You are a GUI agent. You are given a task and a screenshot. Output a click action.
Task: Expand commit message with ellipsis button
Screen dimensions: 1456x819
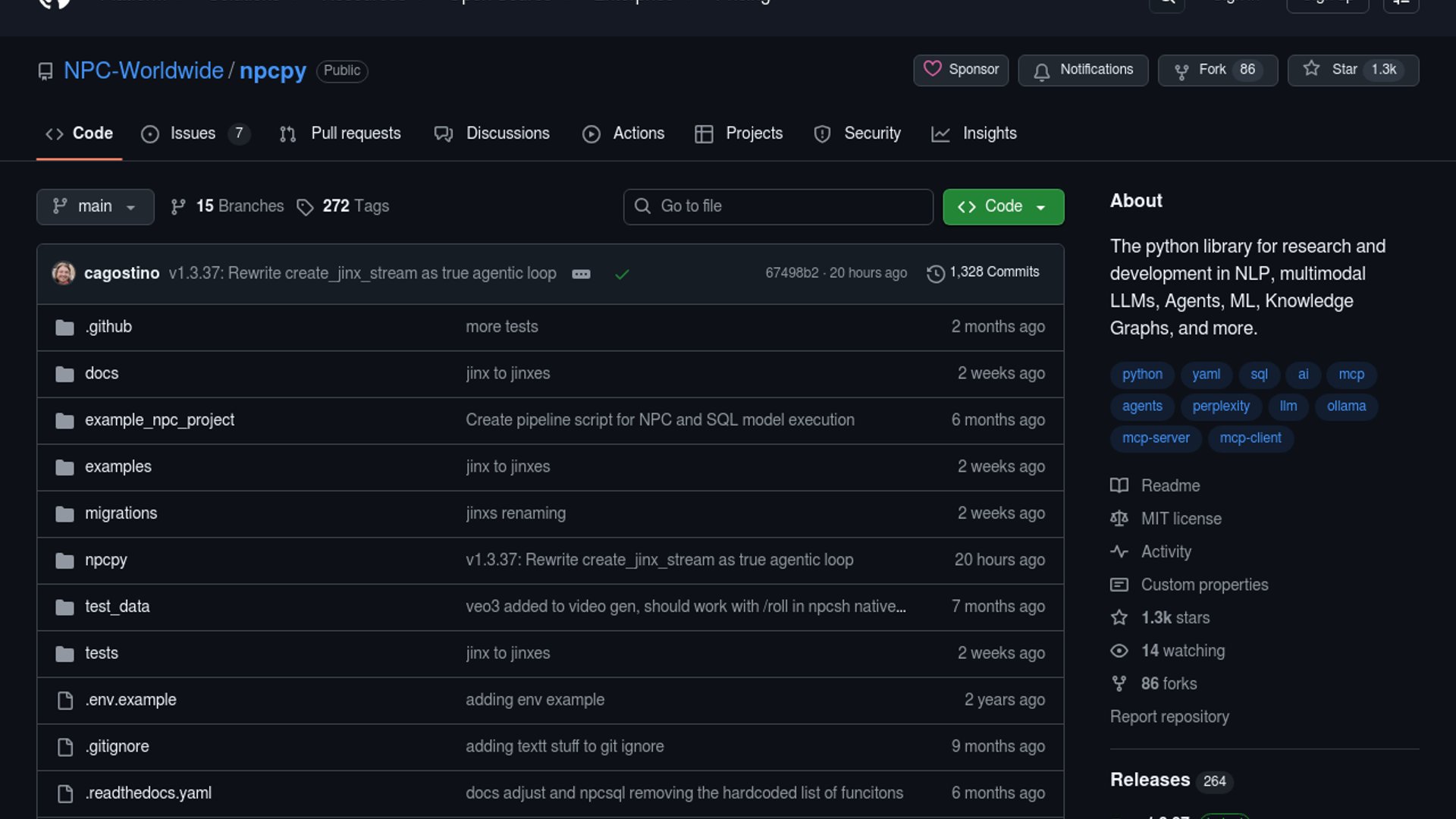581,274
